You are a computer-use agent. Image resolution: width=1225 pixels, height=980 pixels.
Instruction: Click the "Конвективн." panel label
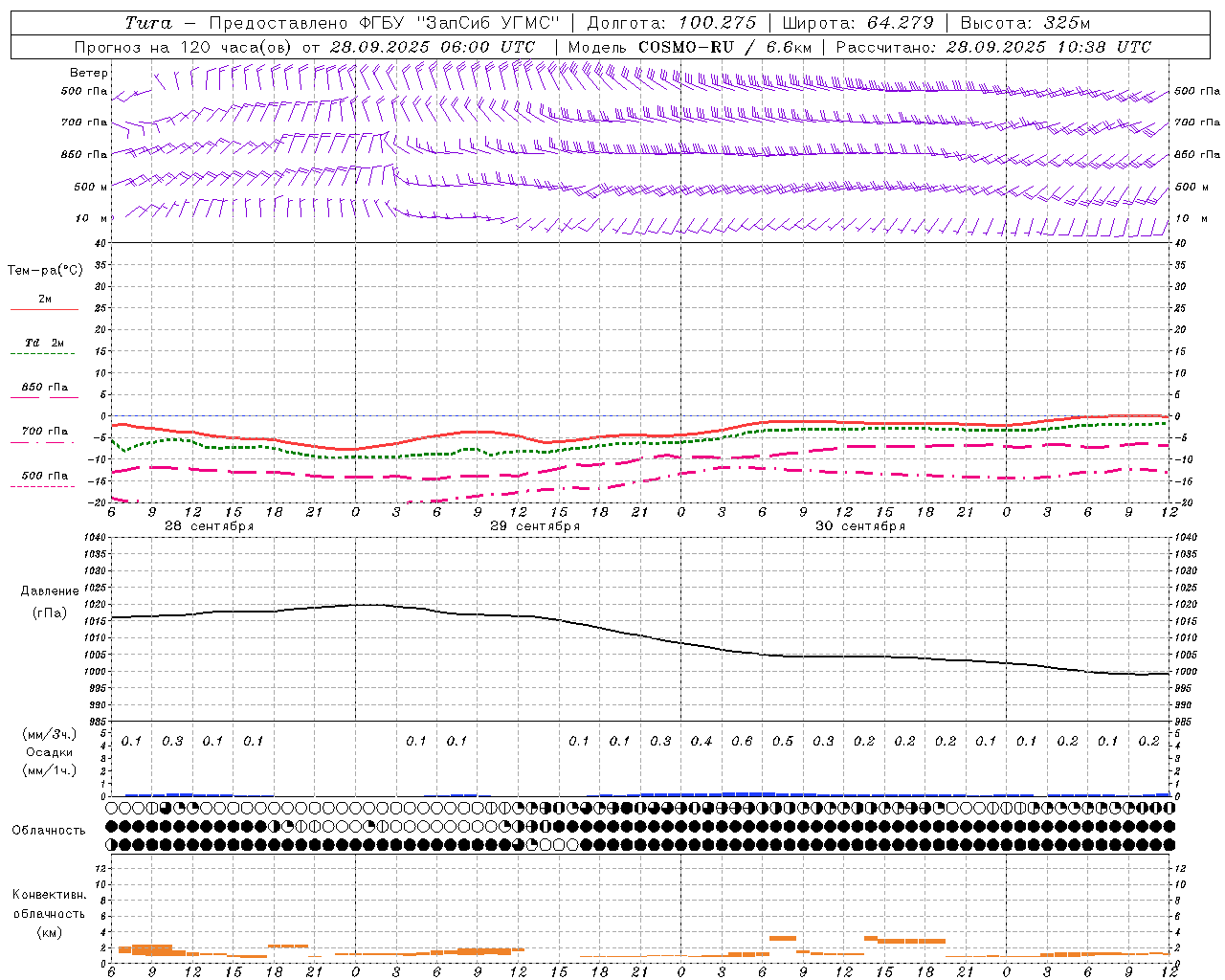(x=49, y=895)
